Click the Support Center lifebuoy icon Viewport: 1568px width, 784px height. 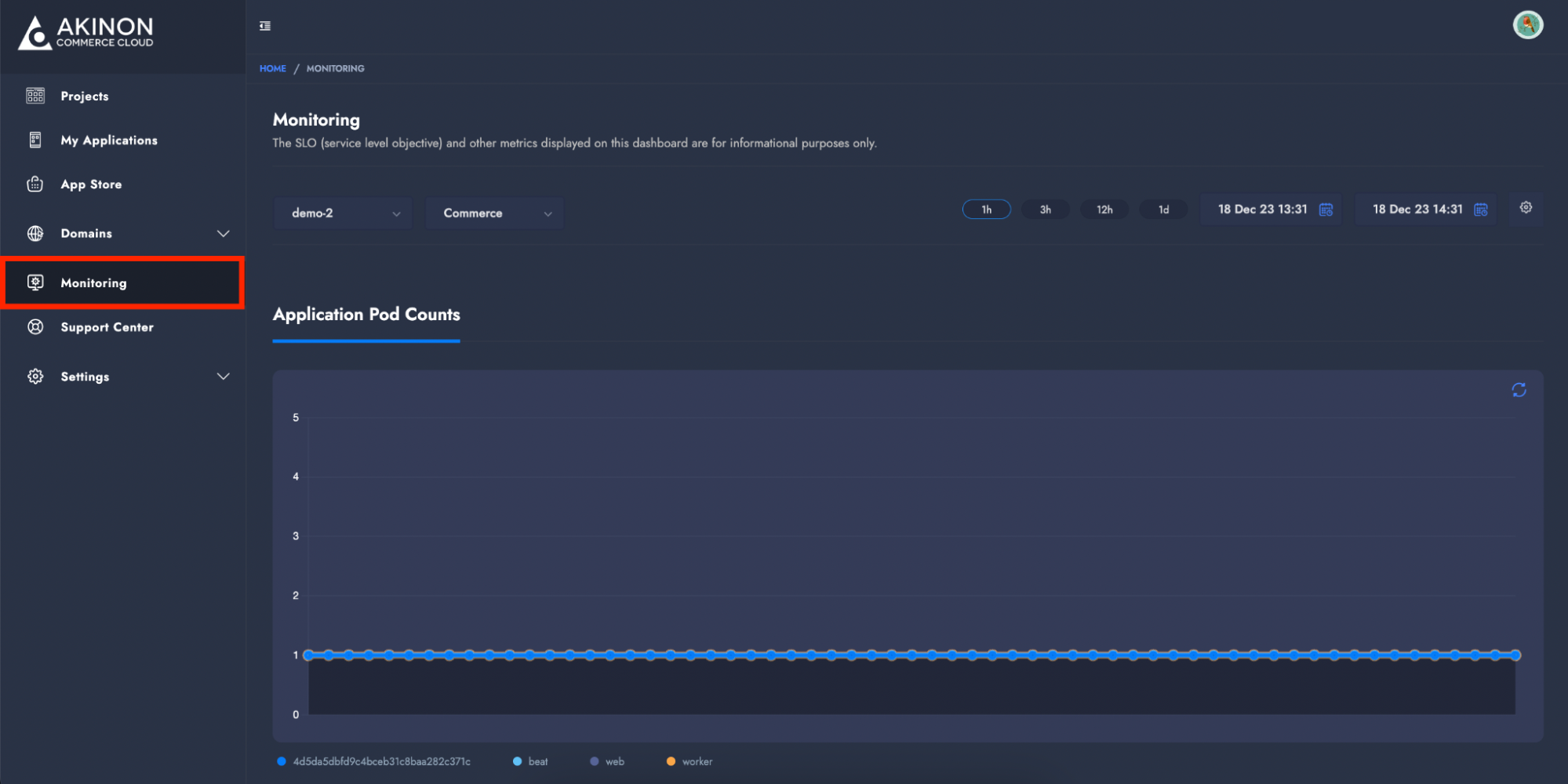[x=35, y=327]
